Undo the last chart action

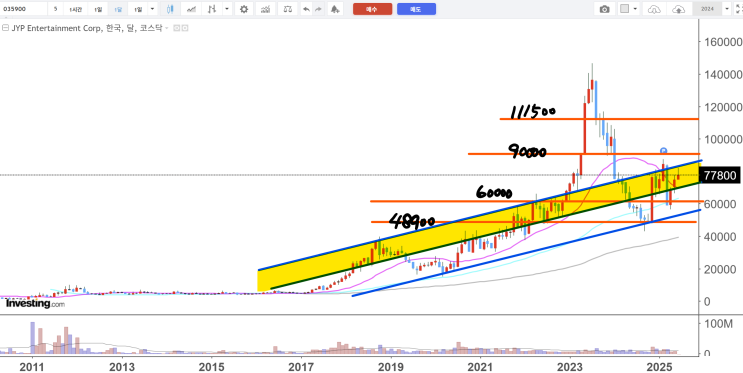click(x=307, y=9)
